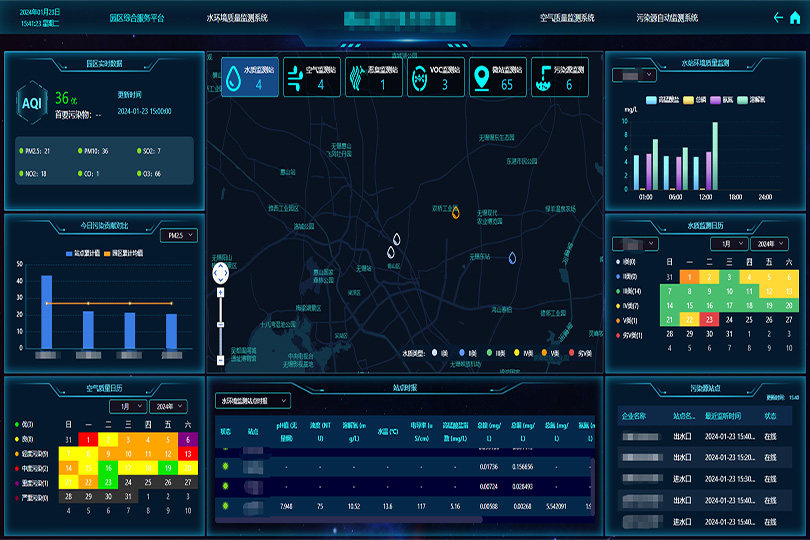The width and height of the screenshot is (810, 540).
Task: Open the 水环境监测站(时报) dropdown
Action: 253,400
